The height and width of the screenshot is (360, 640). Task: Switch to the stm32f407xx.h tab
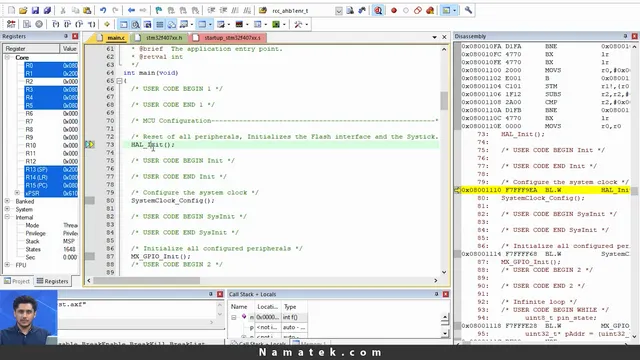[160, 38]
